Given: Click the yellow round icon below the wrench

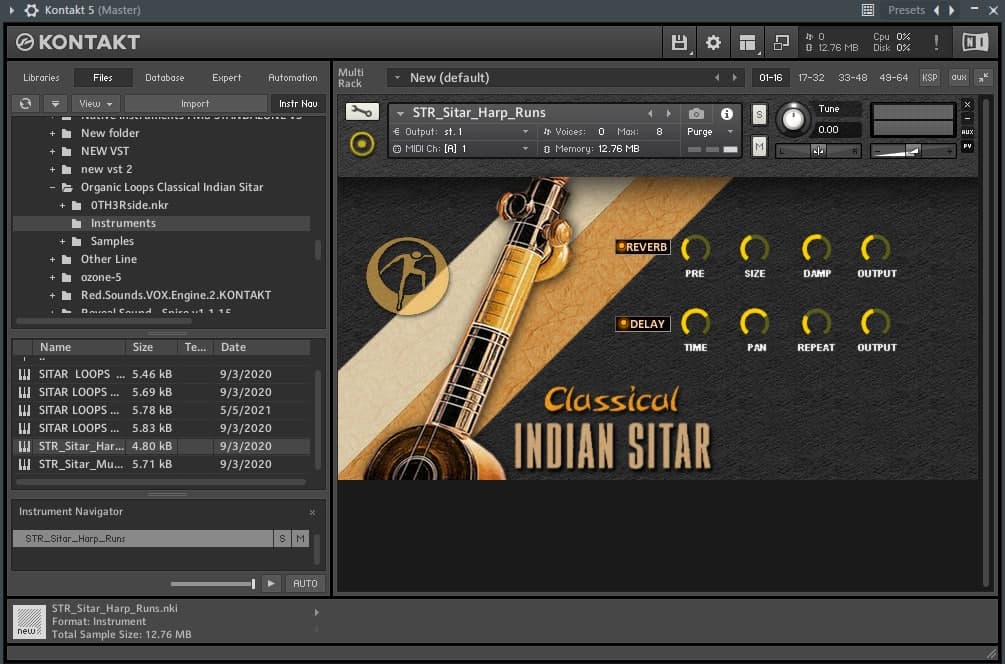Looking at the screenshot, I should click(362, 144).
